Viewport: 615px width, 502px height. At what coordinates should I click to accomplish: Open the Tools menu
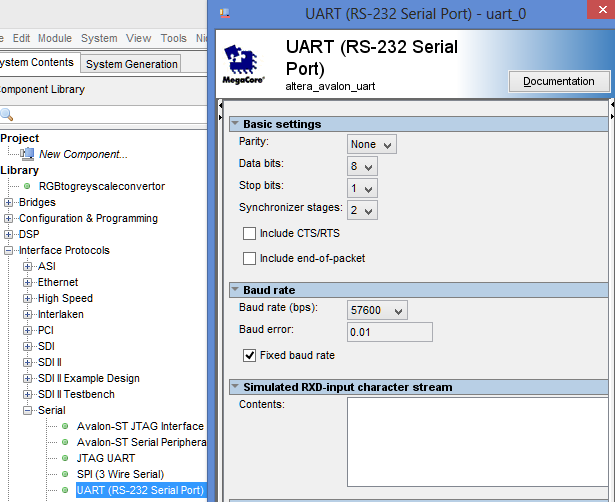pos(173,38)
